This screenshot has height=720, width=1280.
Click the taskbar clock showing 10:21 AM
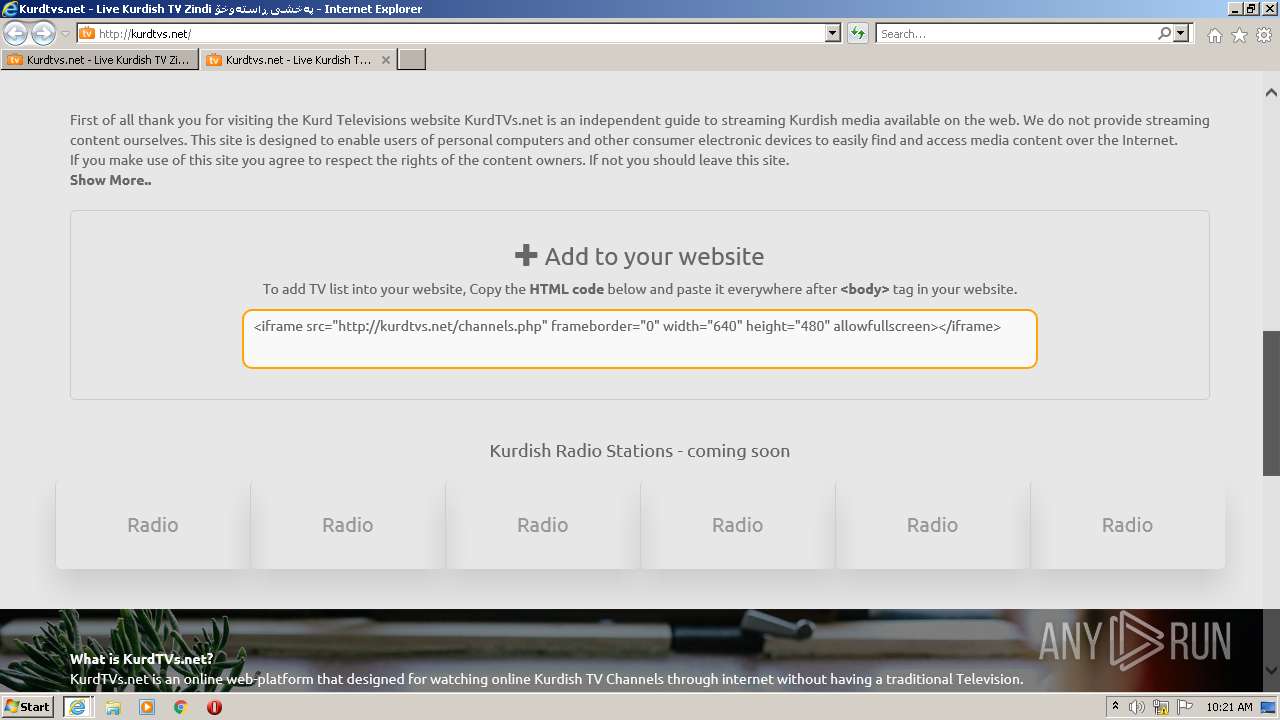pyautogui.click(x=1229, y=707)
